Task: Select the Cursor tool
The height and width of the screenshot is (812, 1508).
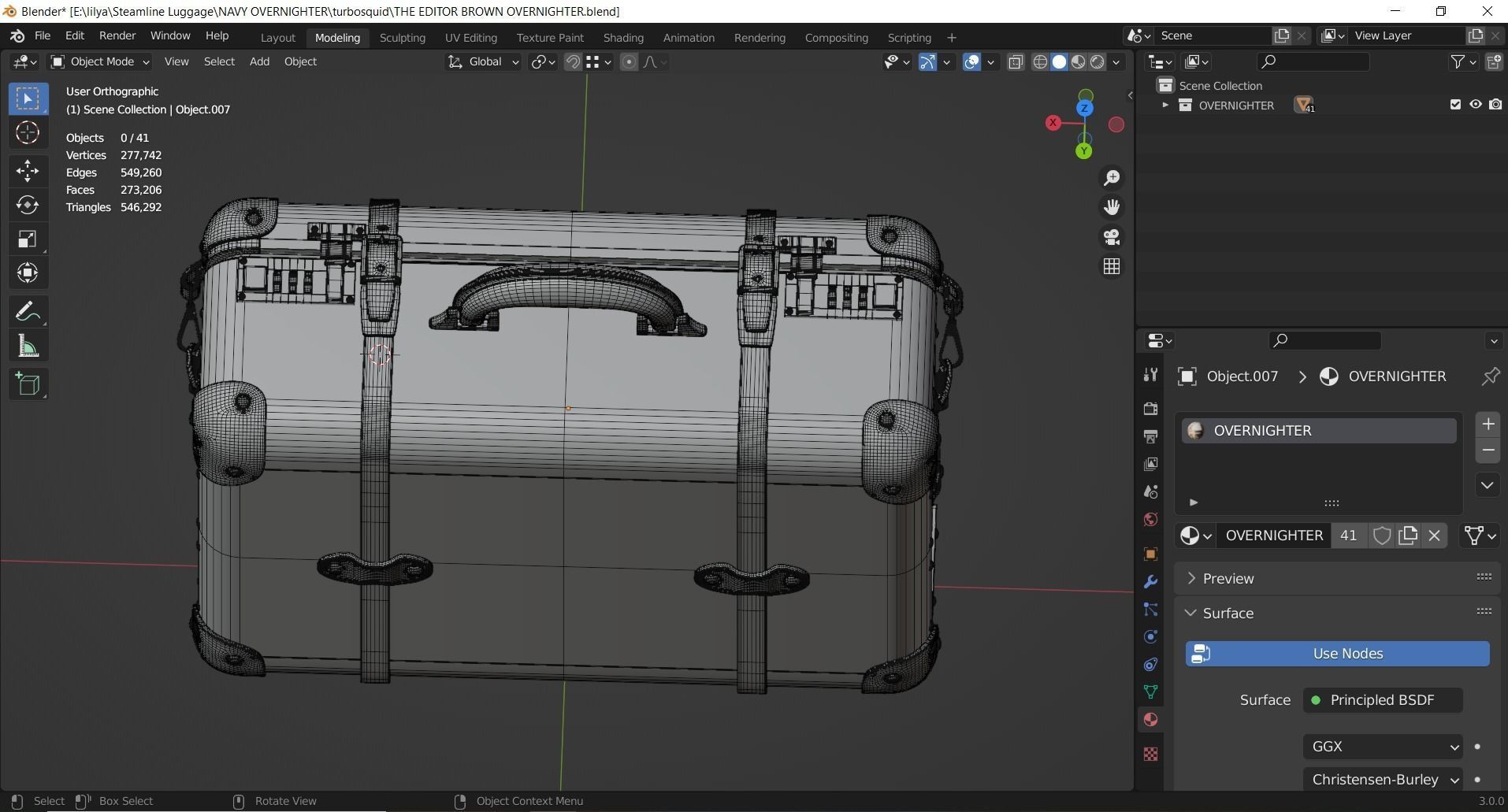Action: click(28, 132)
